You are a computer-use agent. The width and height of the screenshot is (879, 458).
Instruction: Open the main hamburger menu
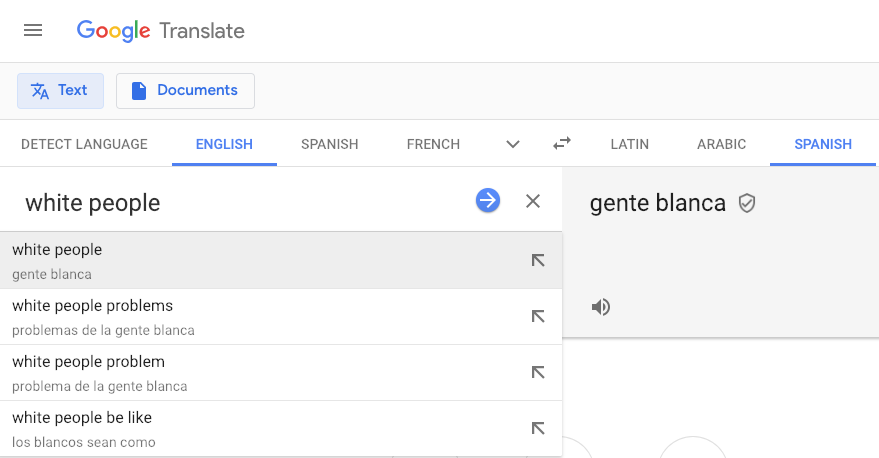pyautogui.click(x=33, y=30)
